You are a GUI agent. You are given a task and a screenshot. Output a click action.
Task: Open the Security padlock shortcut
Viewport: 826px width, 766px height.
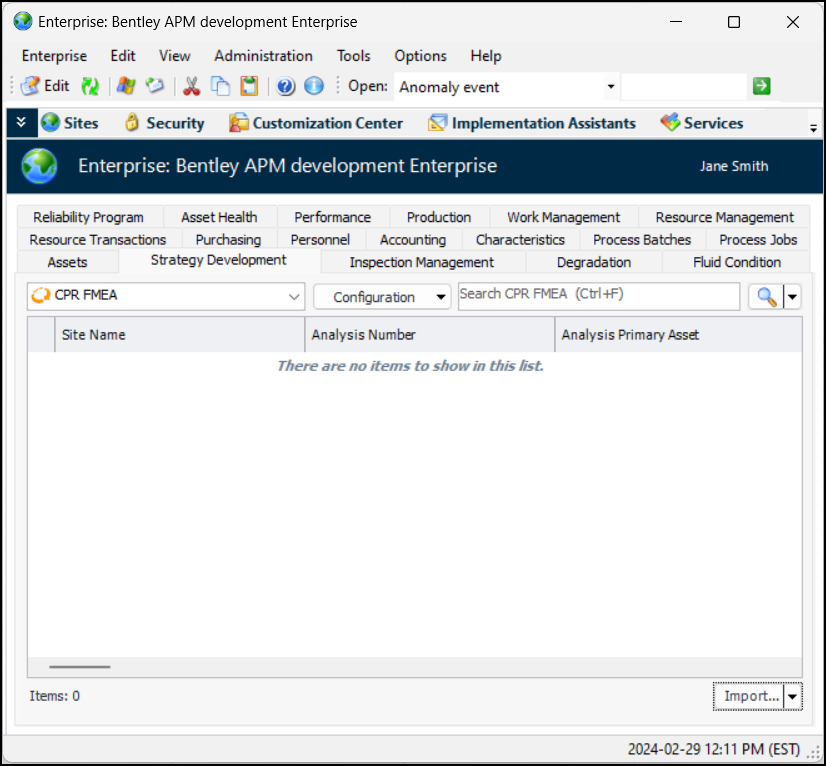[164, 123]
